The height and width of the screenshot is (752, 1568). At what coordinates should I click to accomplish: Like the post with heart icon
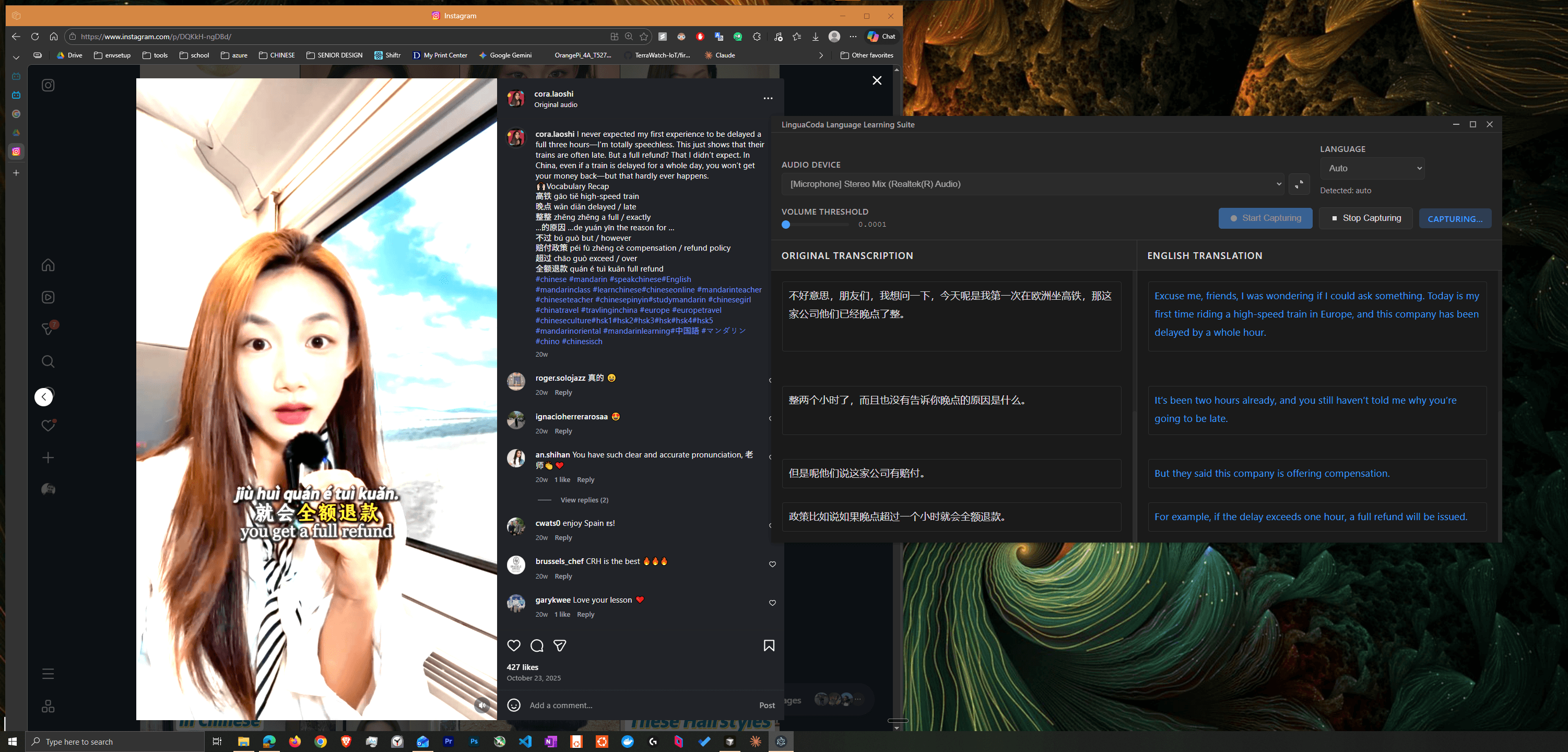point(514,645)
